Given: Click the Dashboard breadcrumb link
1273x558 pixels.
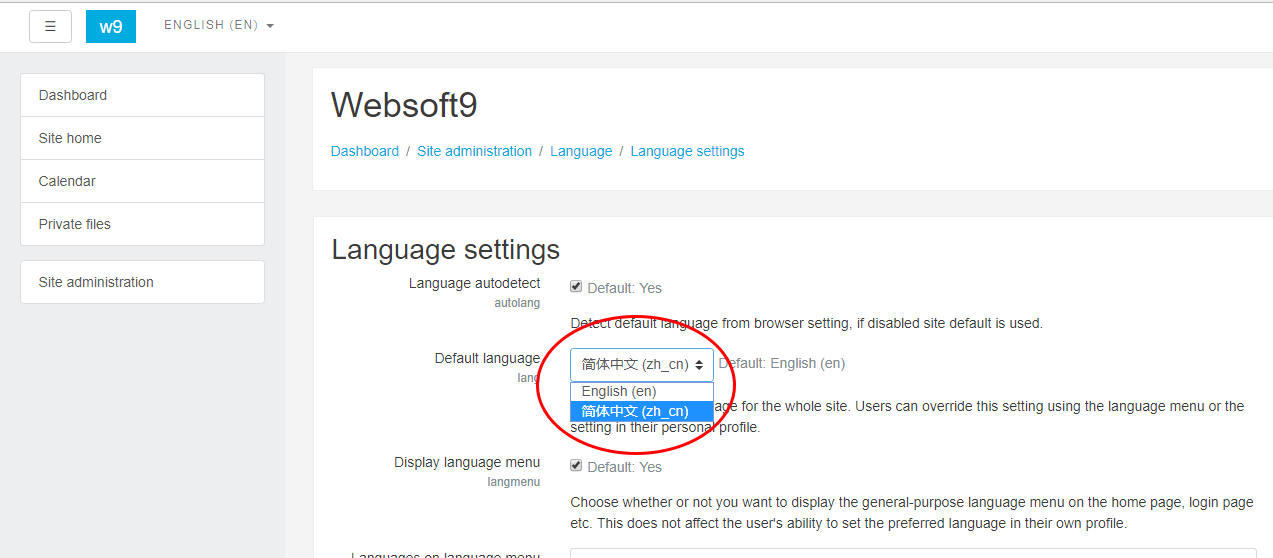Looking at the screenshot, I should point(365,151).
